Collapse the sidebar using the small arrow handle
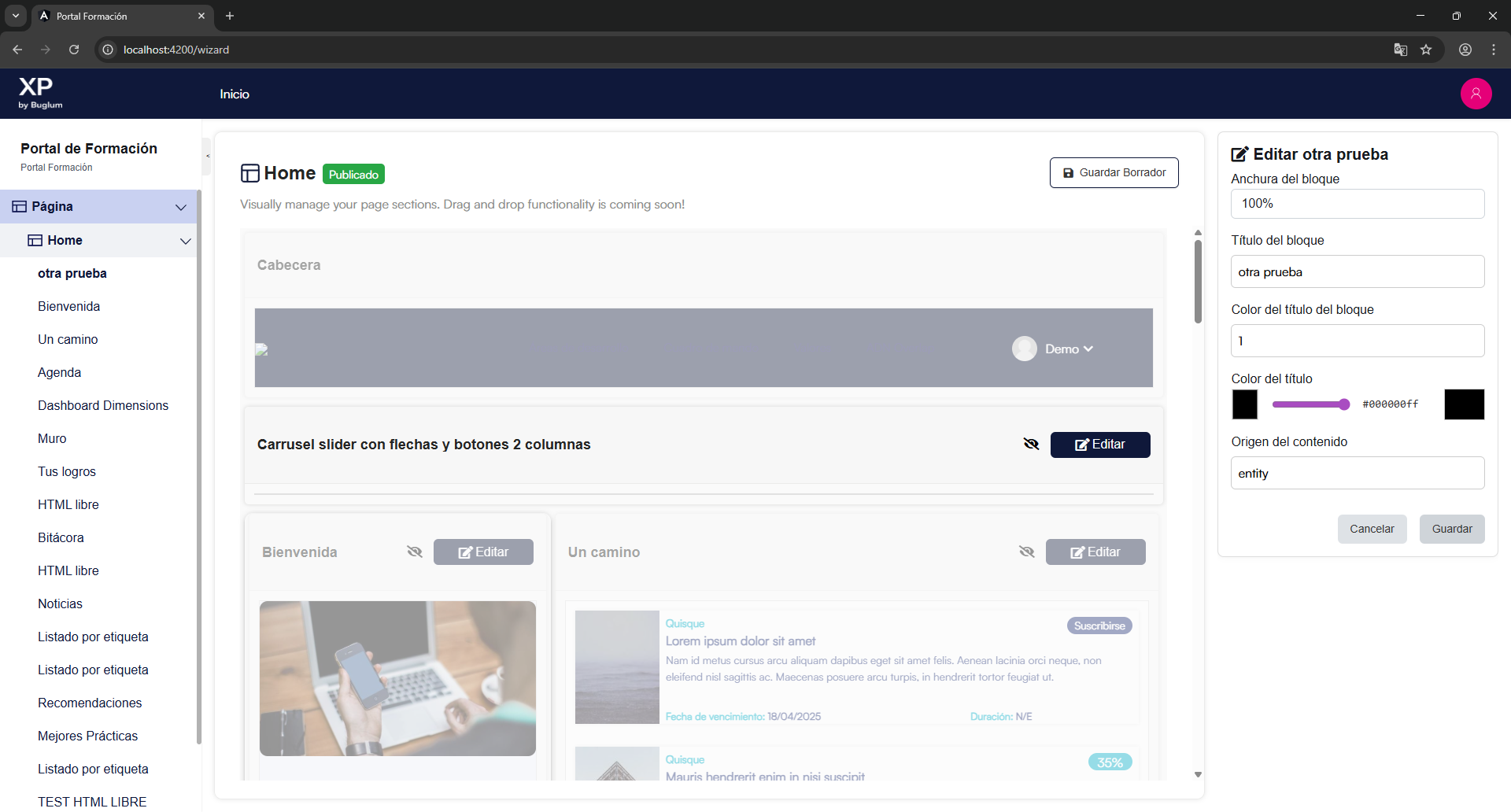 (207, 156)
